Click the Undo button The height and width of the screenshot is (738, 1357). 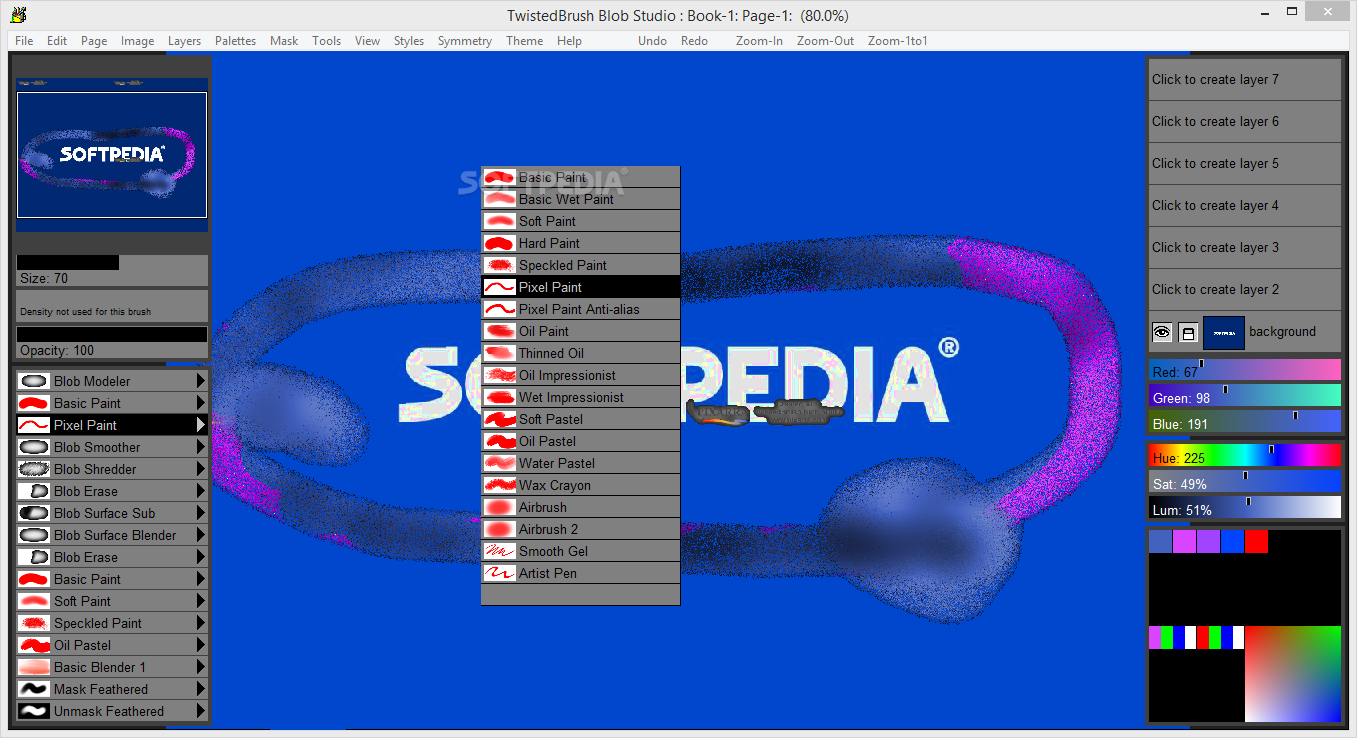coord(652,41)
